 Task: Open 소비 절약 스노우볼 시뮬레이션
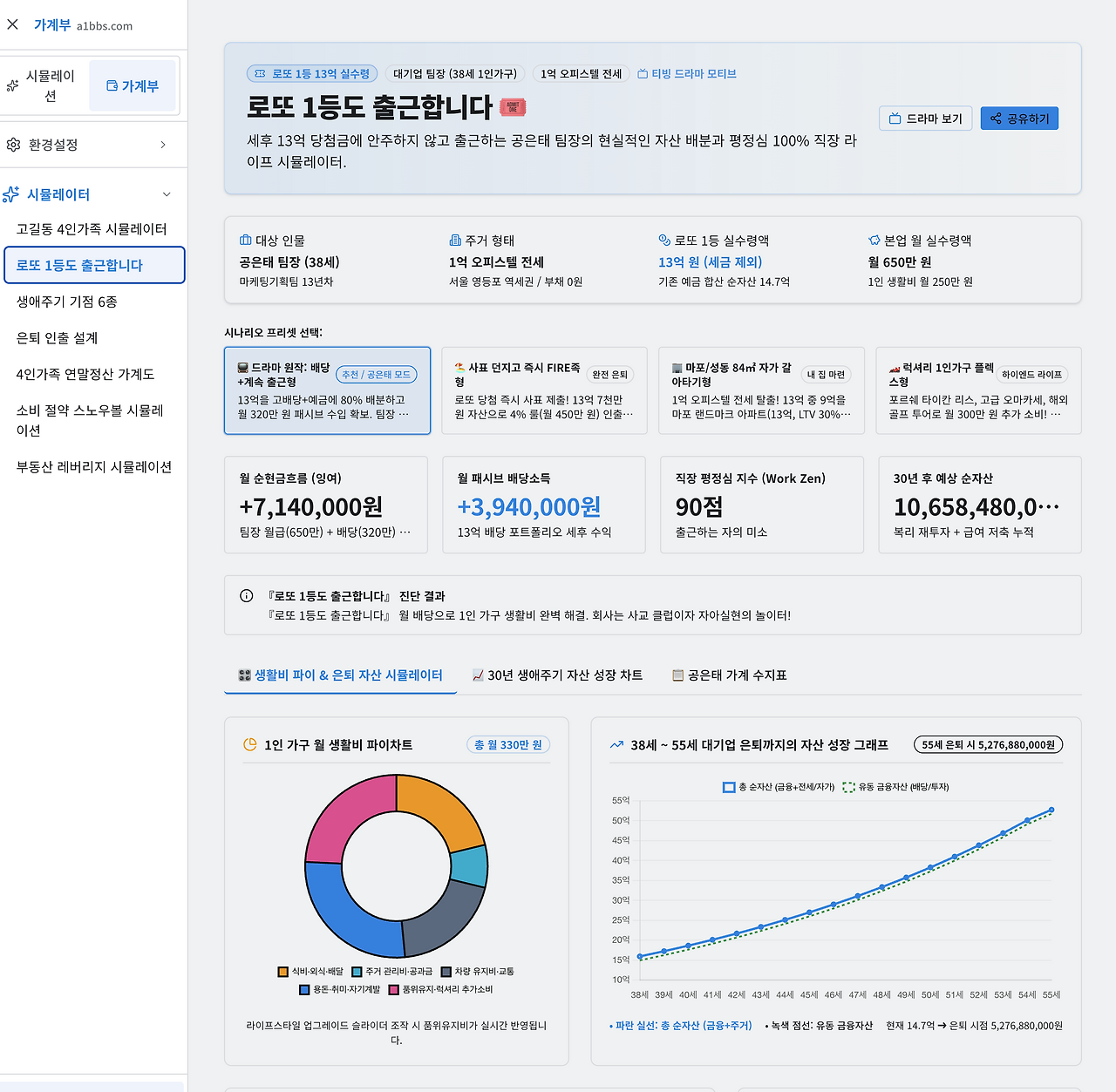(x=93, y=420)
